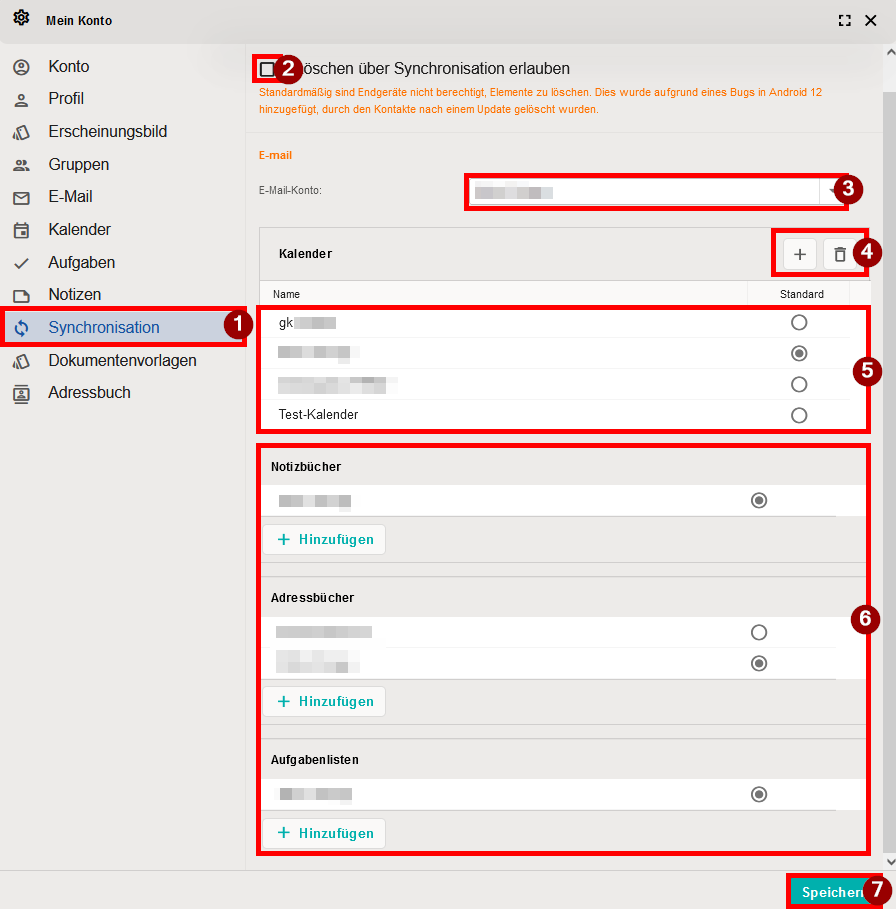Viewport: 896px width, 909px height.
Task: Click the Erscheinungsbild palette icon
Action: click(x=21, y=132)
